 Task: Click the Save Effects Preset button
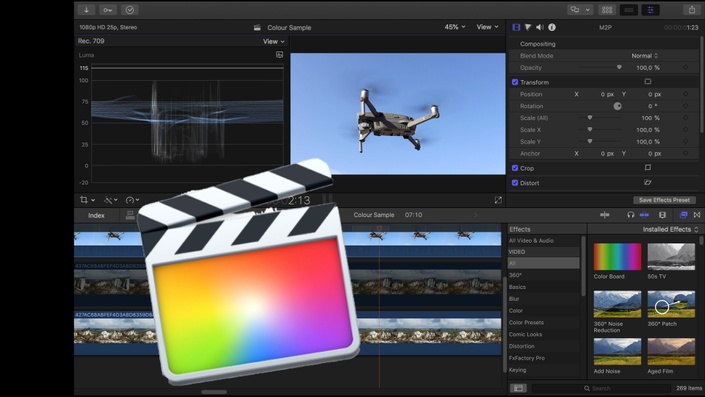(664, 200)
